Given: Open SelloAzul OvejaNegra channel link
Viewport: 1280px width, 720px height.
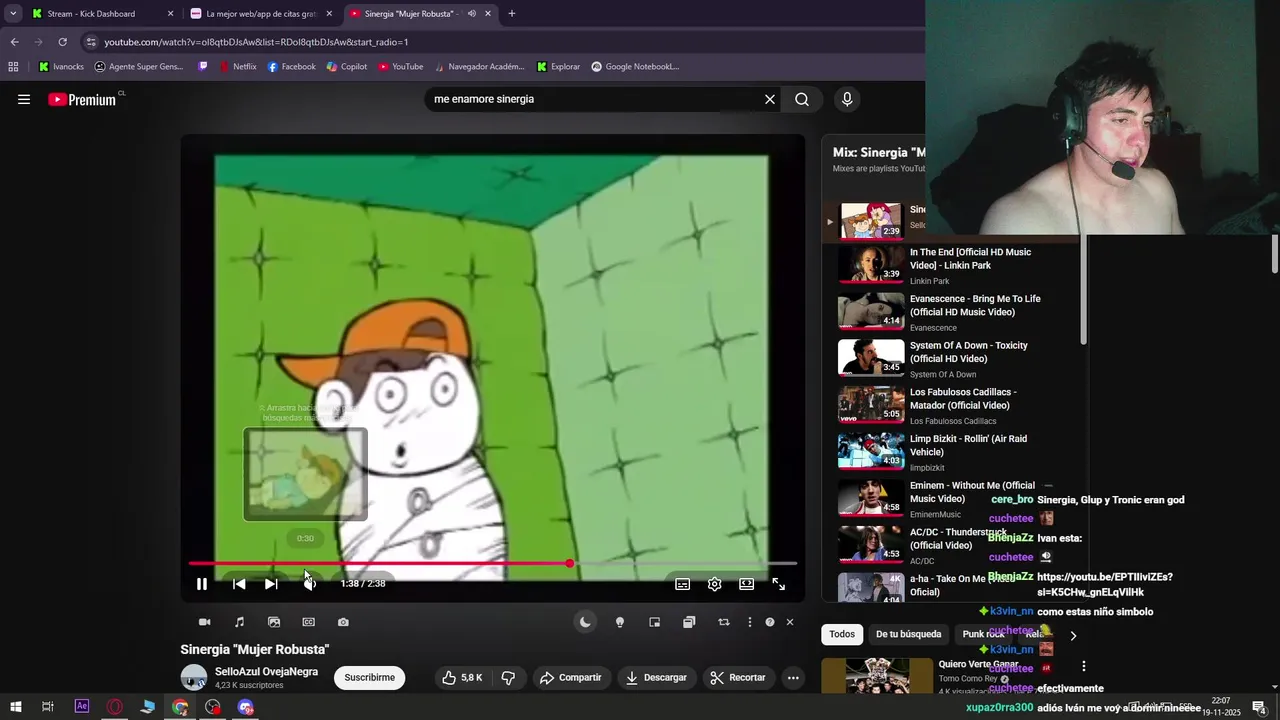Looking at the screenshot, I should point(266,672).
